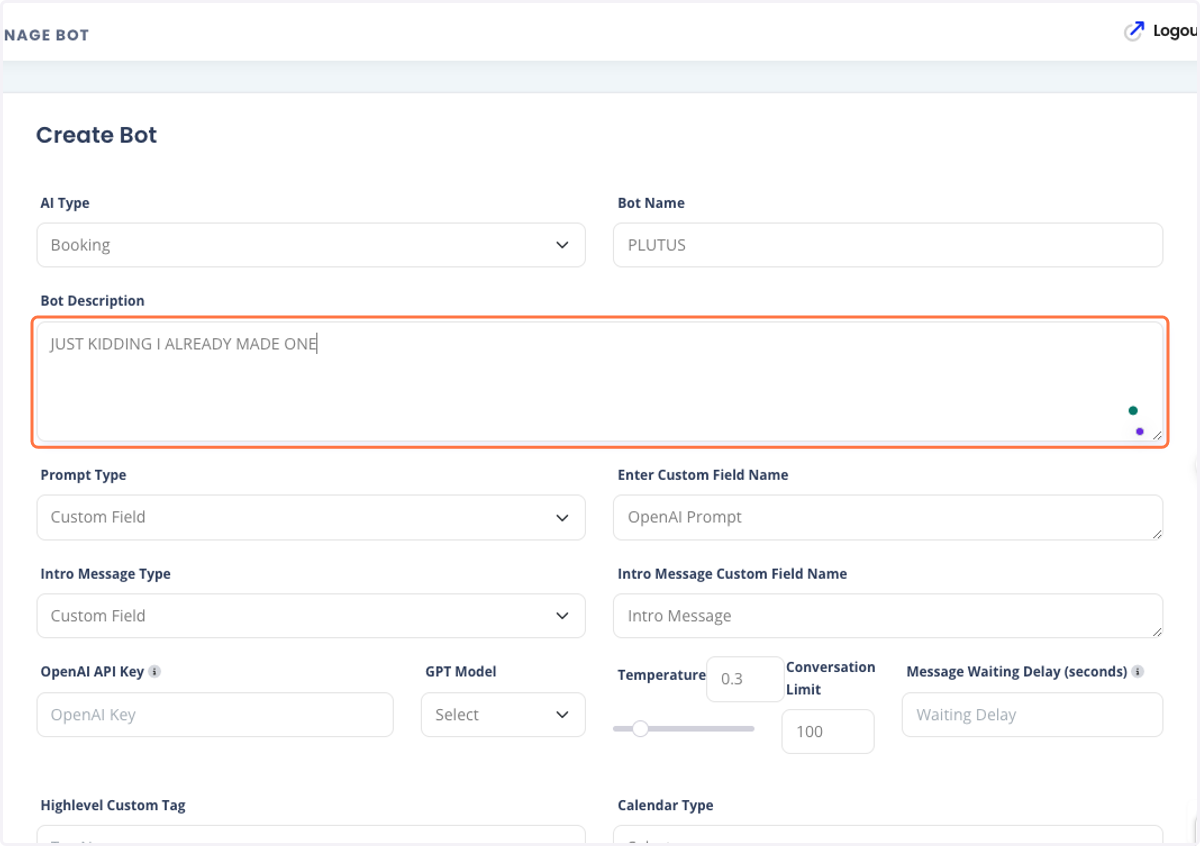Click the Conversation Limit label
1200x846 pixels.
tap(830, 678)
